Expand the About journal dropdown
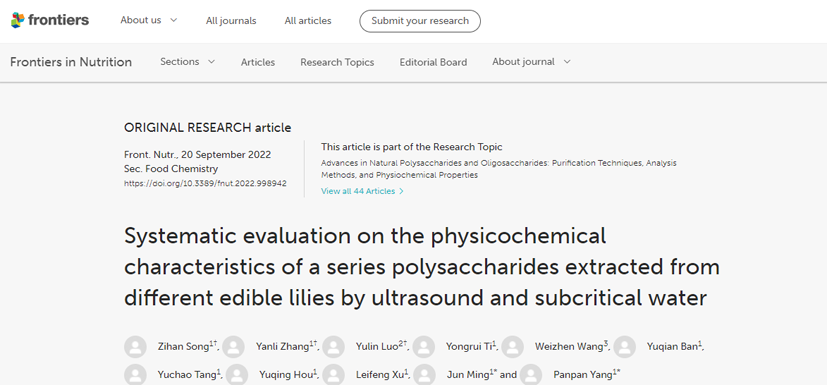The image size is (827, 385). tap(532, 62)
